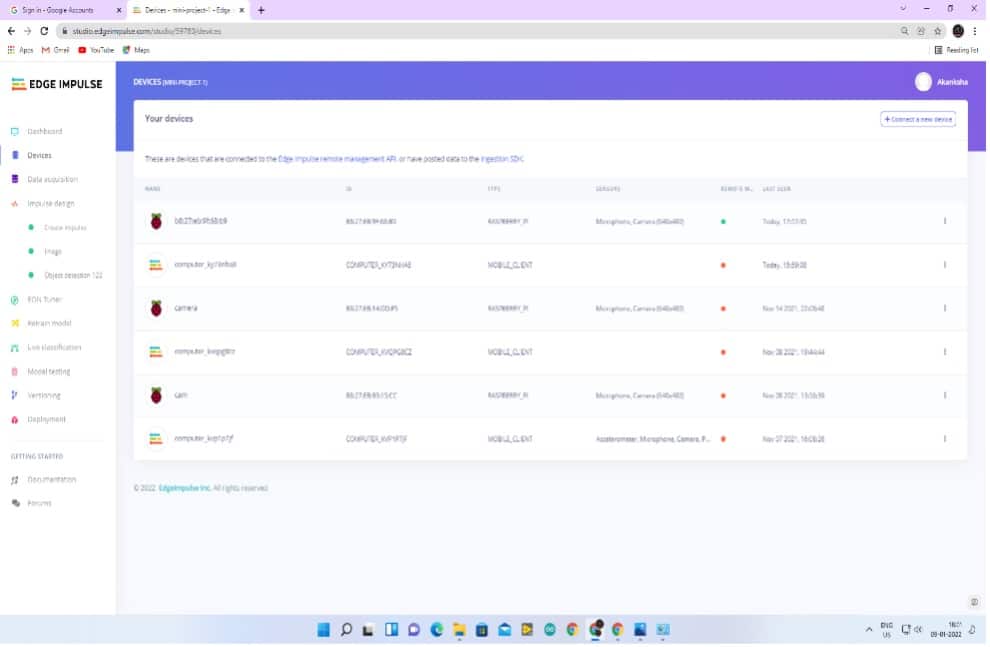Click the EON Tuner sidebar icon

coord(15,299)
